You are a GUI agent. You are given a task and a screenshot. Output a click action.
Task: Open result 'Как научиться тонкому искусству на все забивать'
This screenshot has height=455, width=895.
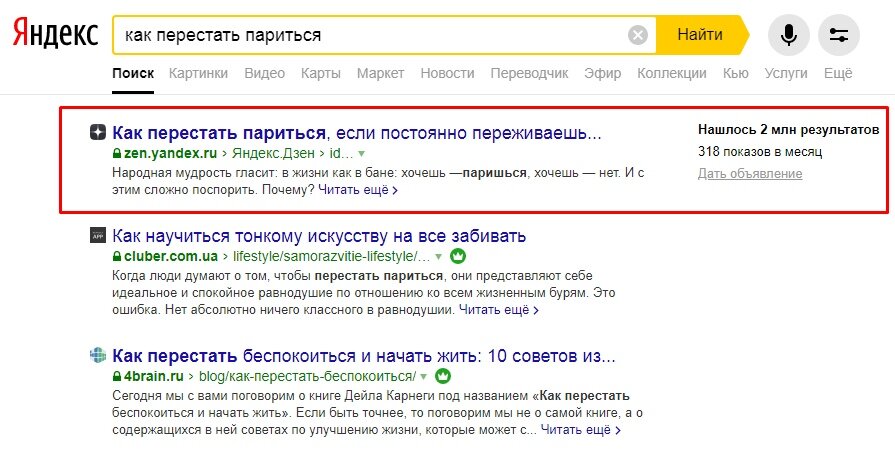point(319,236)
